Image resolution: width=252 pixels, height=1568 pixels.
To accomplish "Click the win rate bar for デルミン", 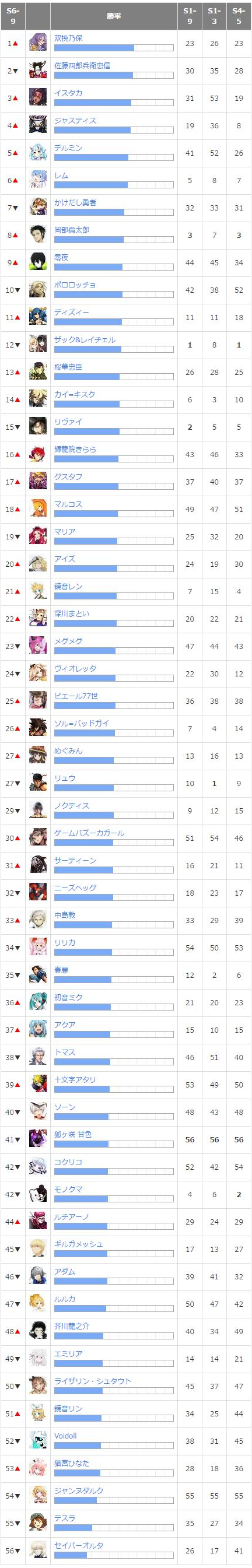I will (x=114, y=157).
